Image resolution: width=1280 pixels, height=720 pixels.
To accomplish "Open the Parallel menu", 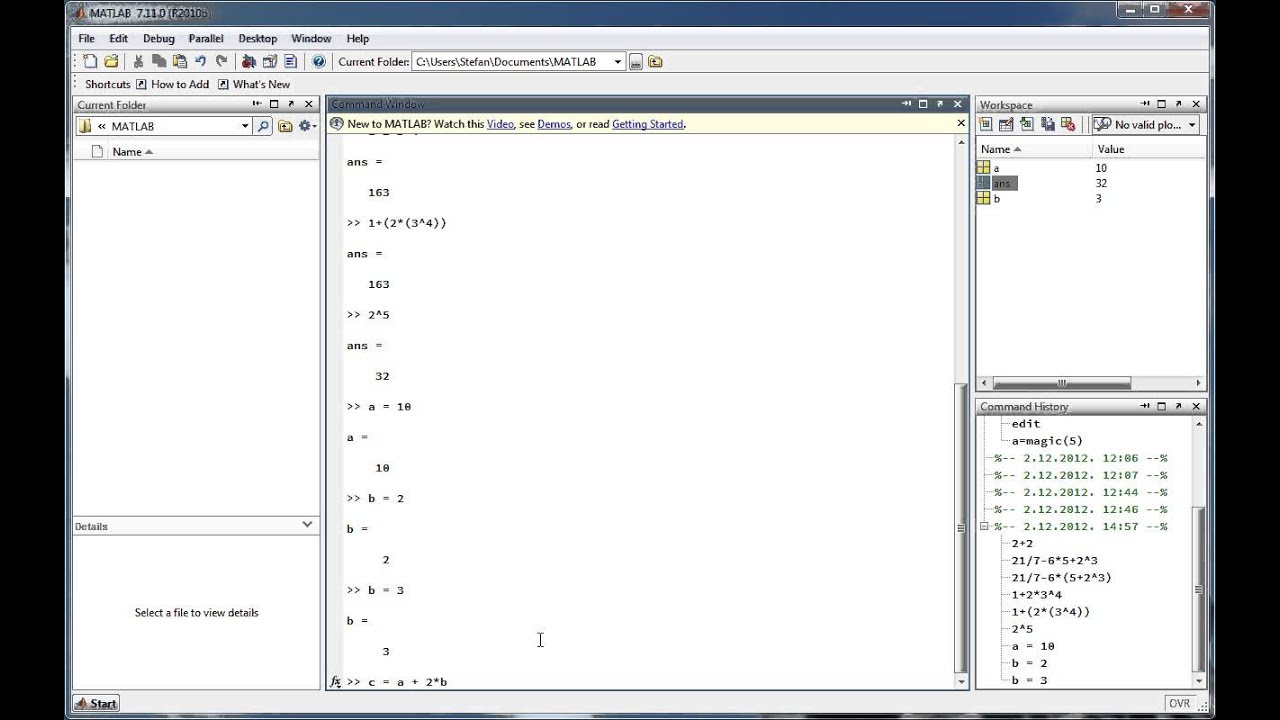I will (x=206, y=38).
